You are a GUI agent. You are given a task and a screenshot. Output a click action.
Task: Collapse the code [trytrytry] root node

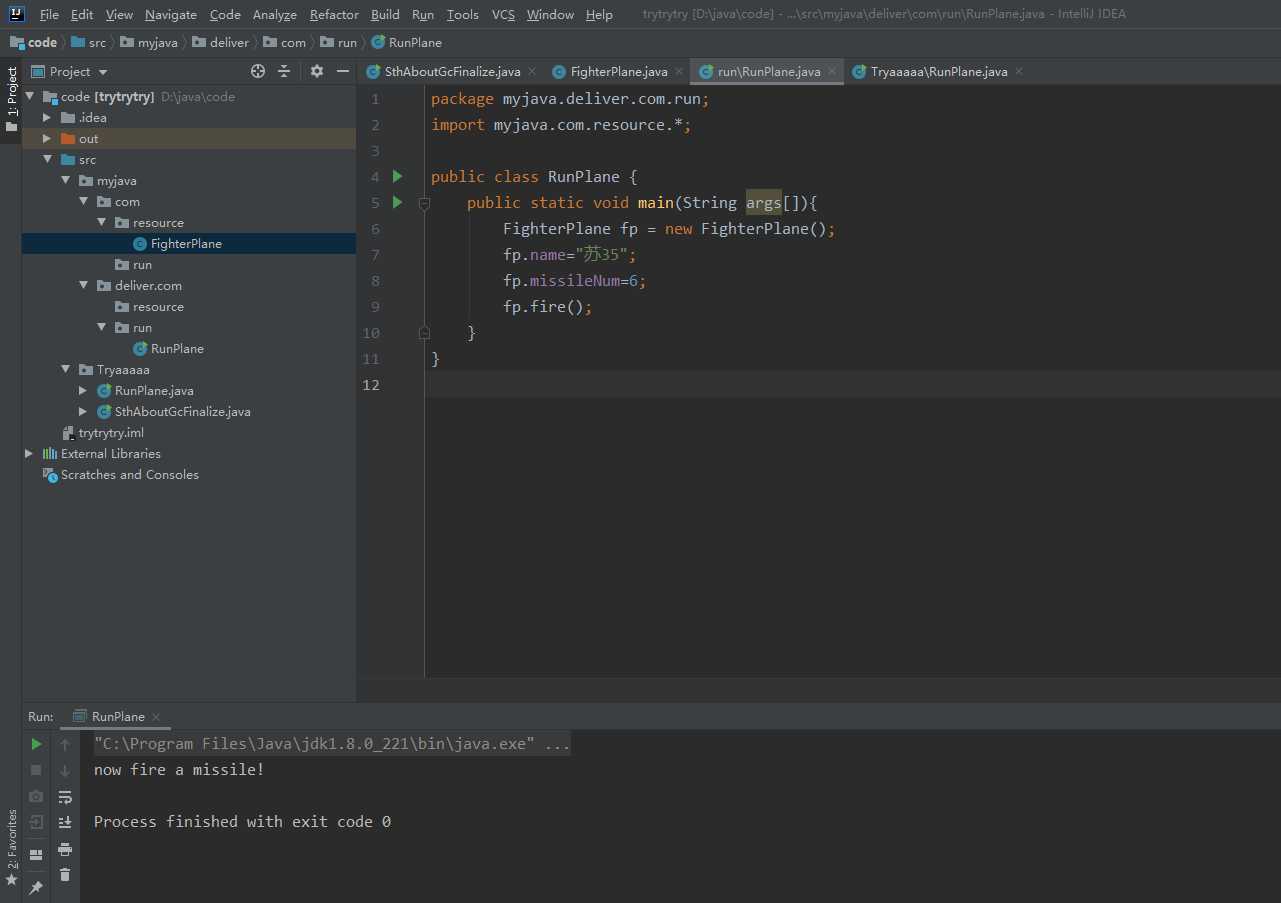pos(29,97)
